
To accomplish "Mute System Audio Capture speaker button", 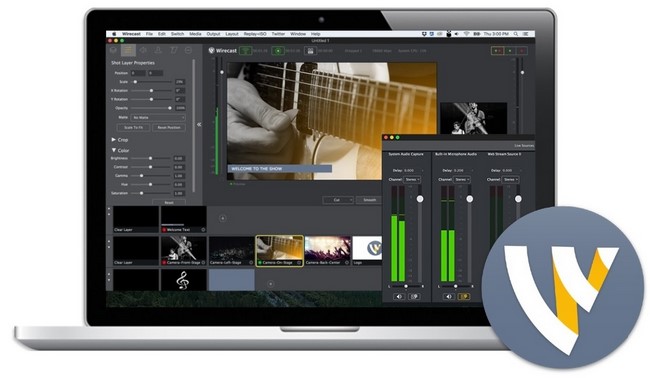I will tap(399, 296).
